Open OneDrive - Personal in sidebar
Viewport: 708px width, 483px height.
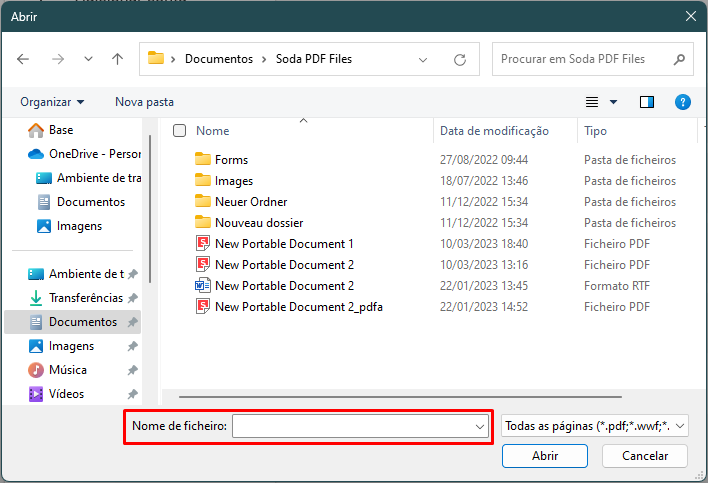(x=84, y=154)
